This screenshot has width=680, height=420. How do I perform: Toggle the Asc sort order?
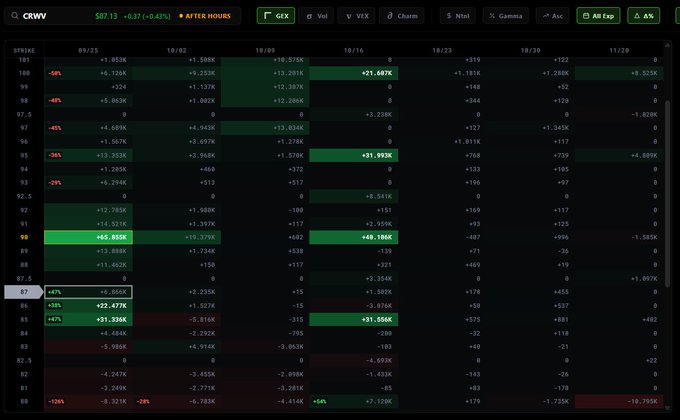coord(552,16)
